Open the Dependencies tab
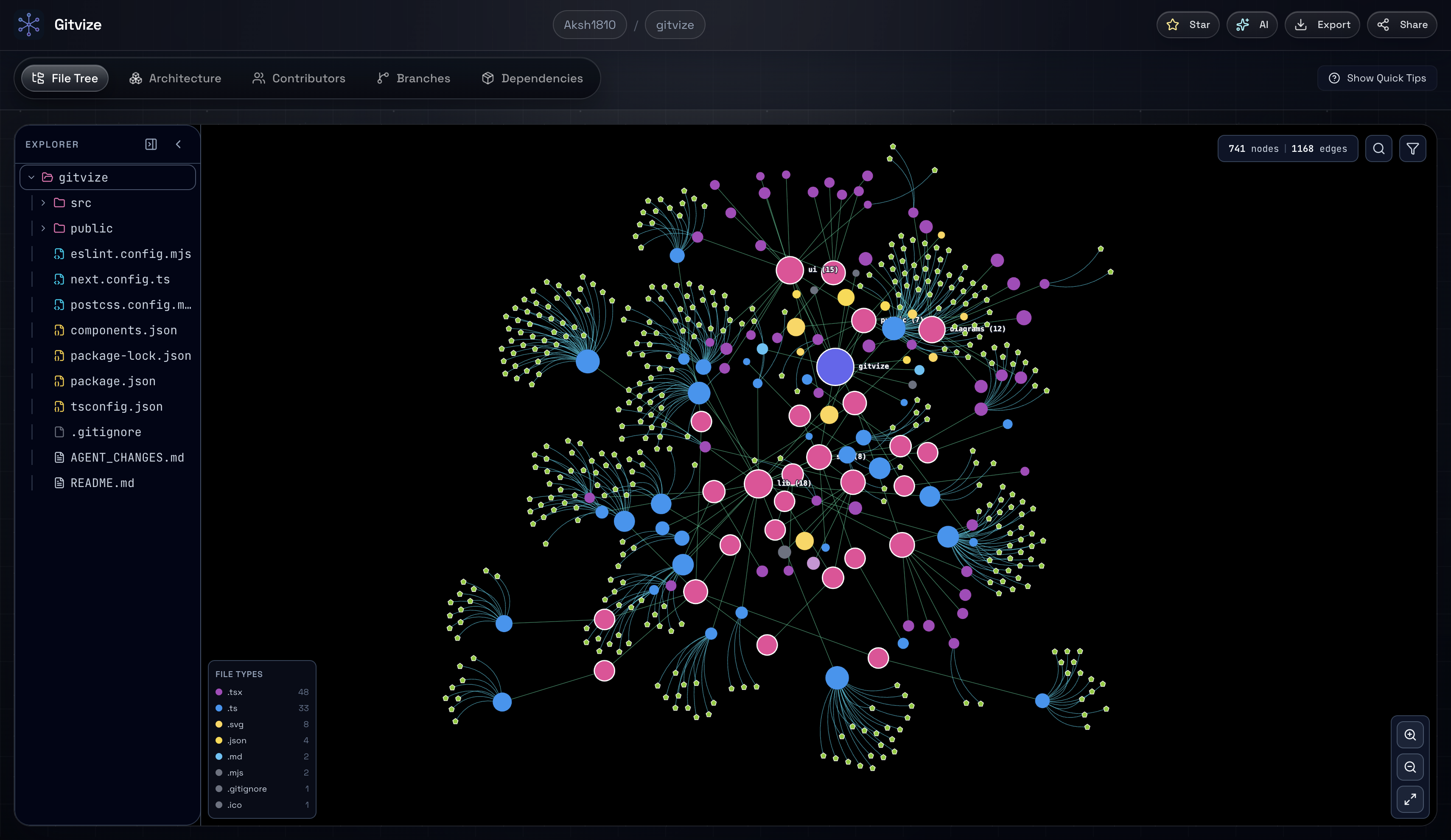The height and width of the screenshot is (840, 1451). tap(532, 78)
